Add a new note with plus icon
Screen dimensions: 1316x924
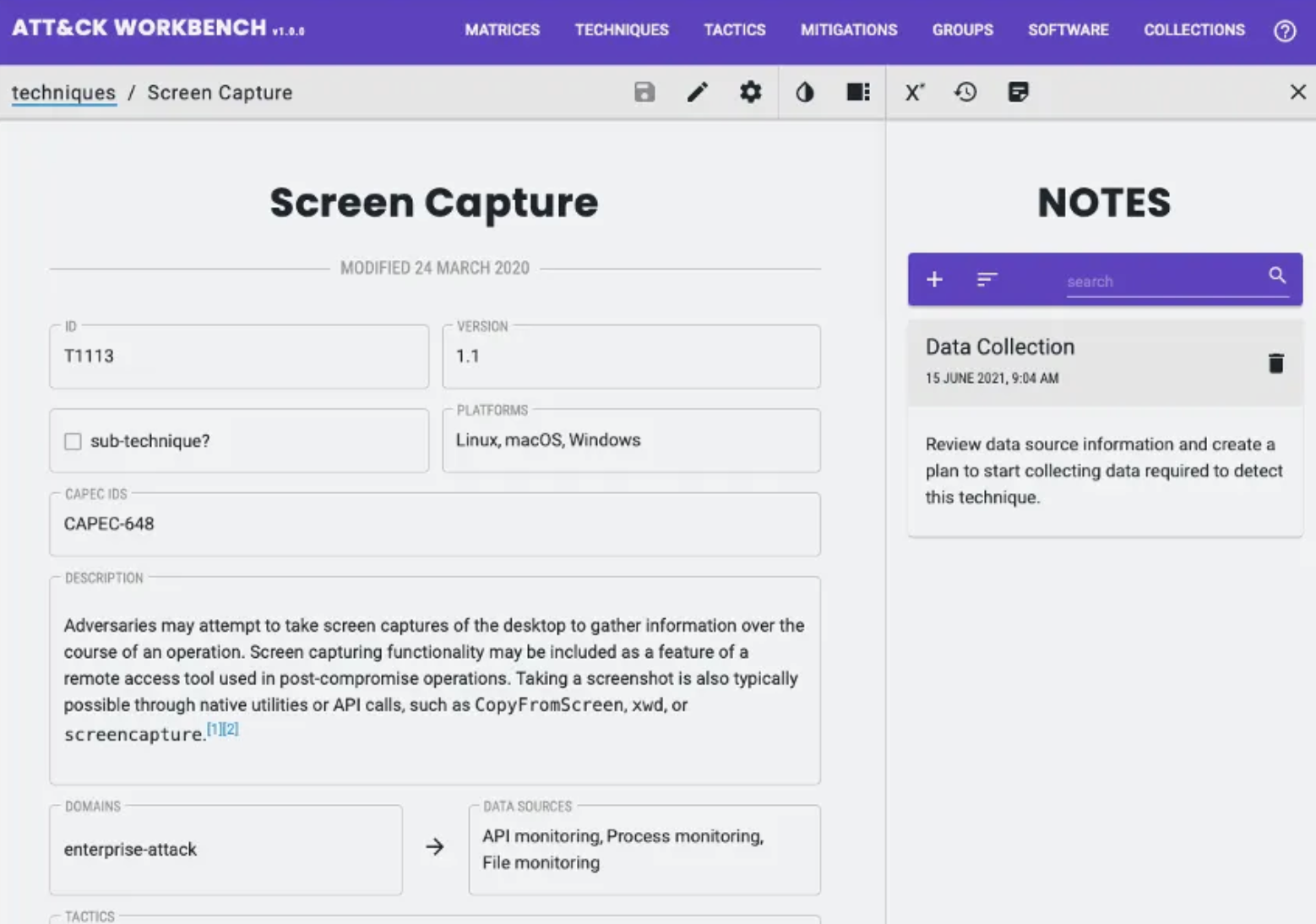[934, 280]
